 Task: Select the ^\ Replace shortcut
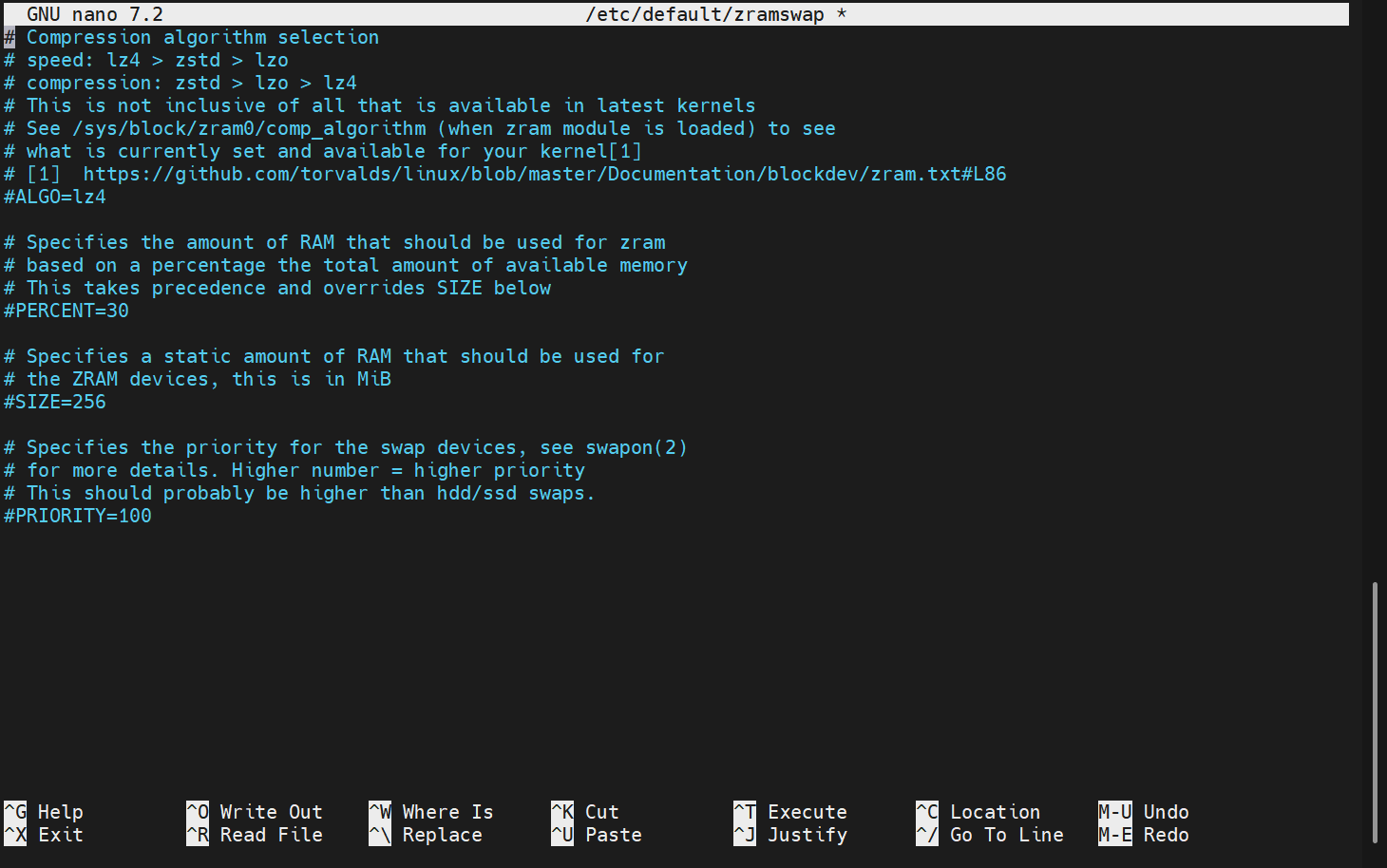coord(426,835)
